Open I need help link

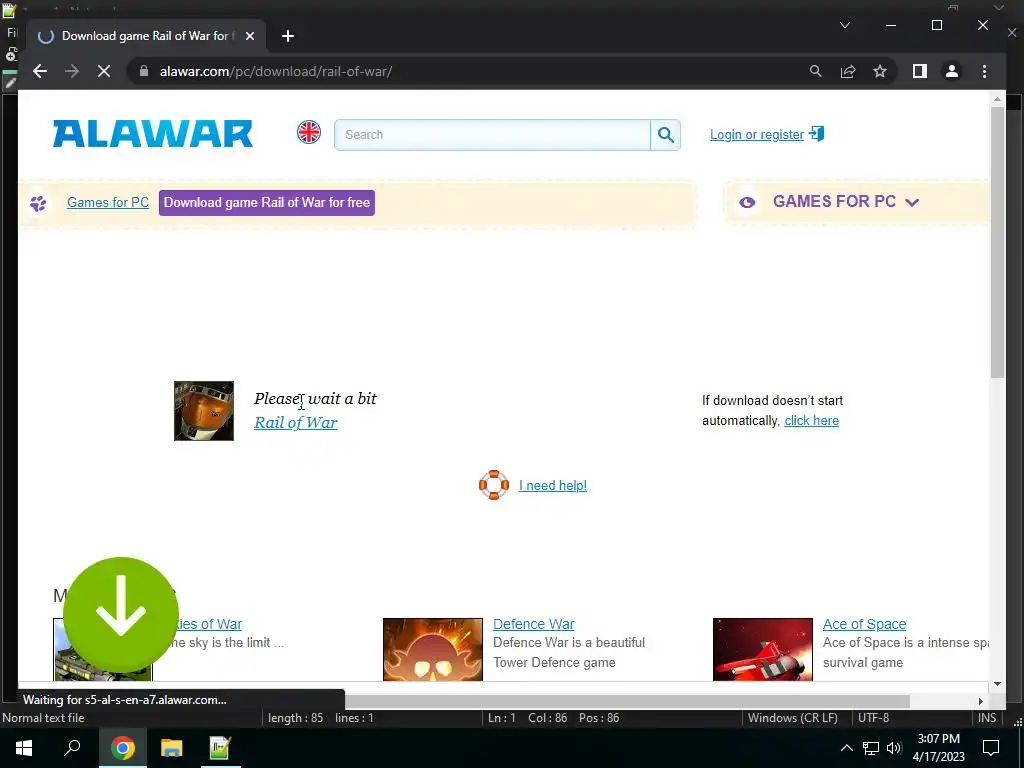[x=552, y=485]
